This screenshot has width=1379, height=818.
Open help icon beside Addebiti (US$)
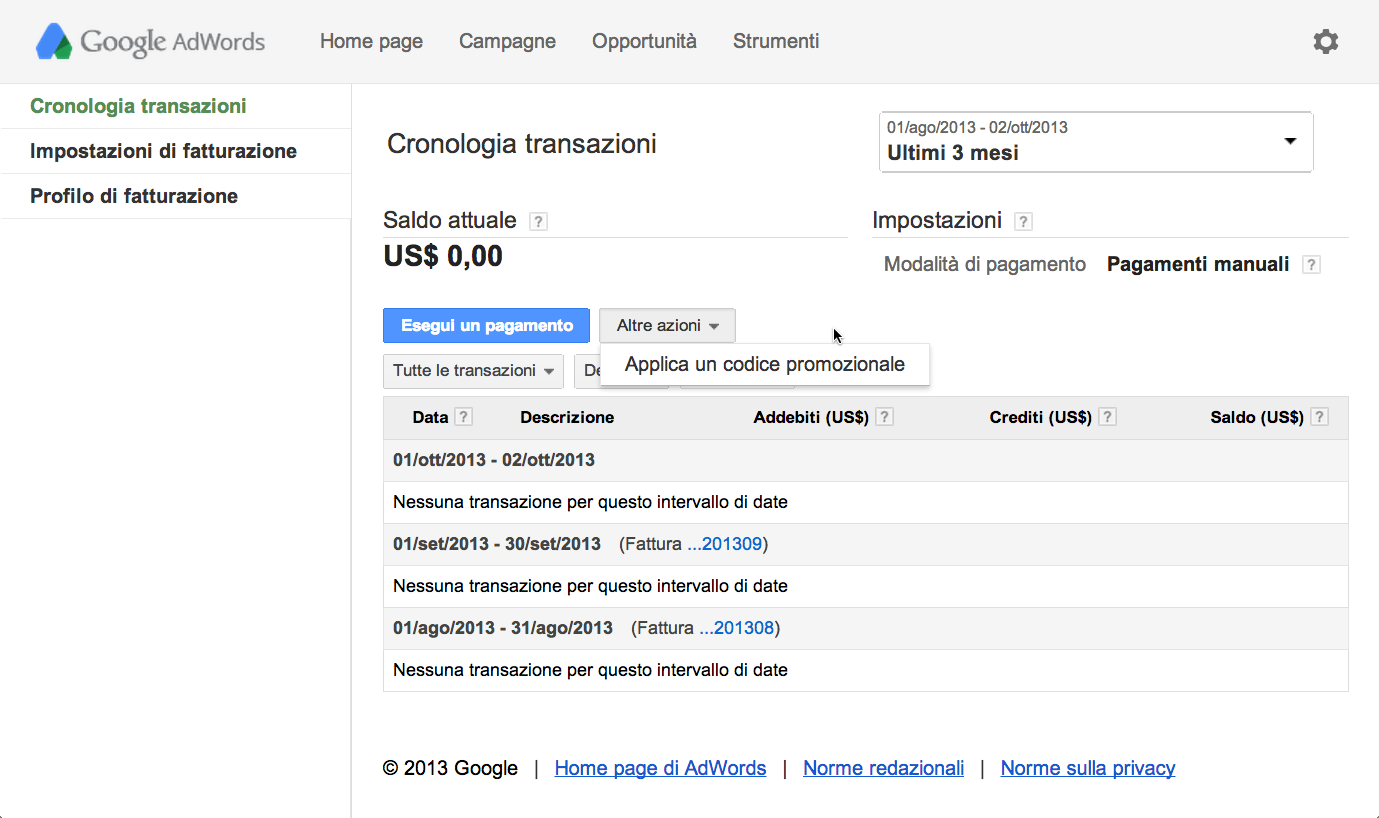884,417
